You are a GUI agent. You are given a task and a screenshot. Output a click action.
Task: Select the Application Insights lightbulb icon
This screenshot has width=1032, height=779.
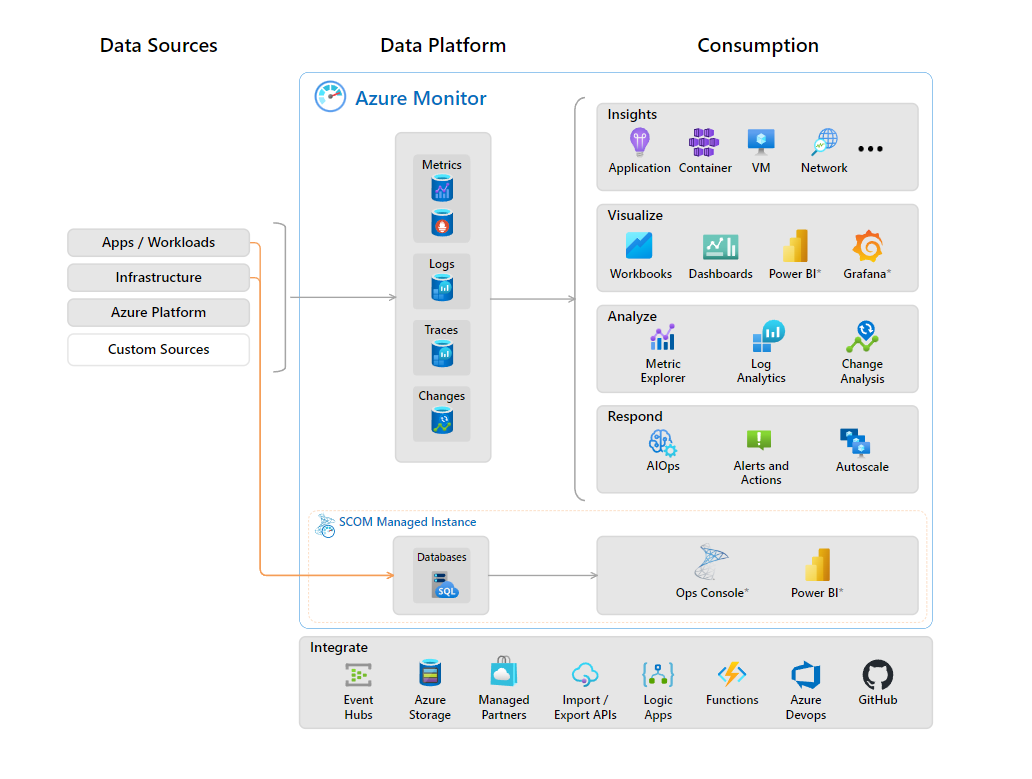pos(639,141)
